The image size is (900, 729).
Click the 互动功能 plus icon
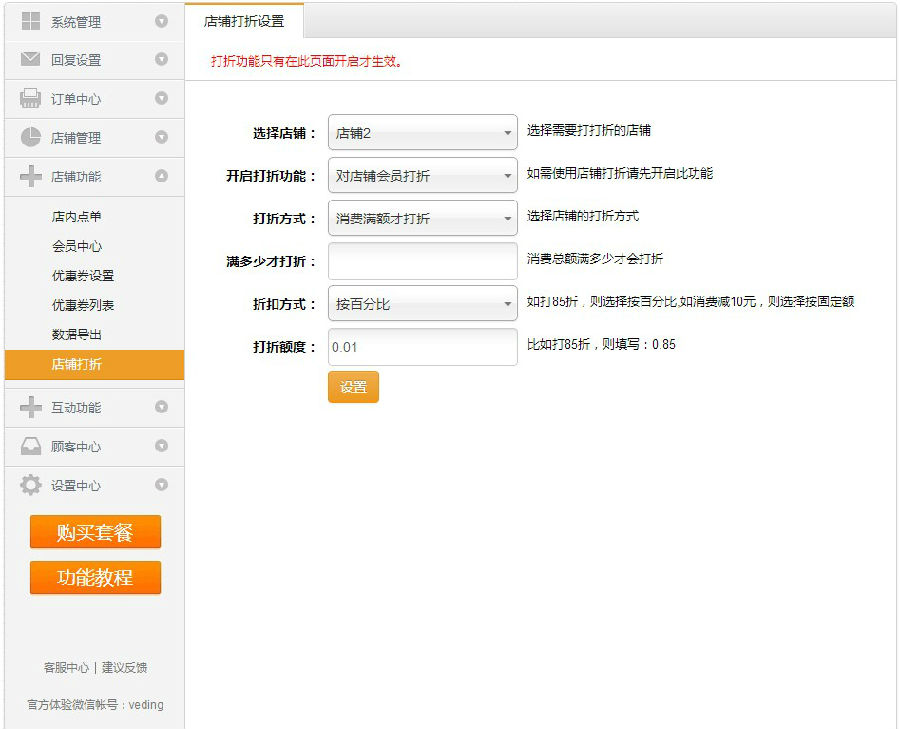pos(30,407)
